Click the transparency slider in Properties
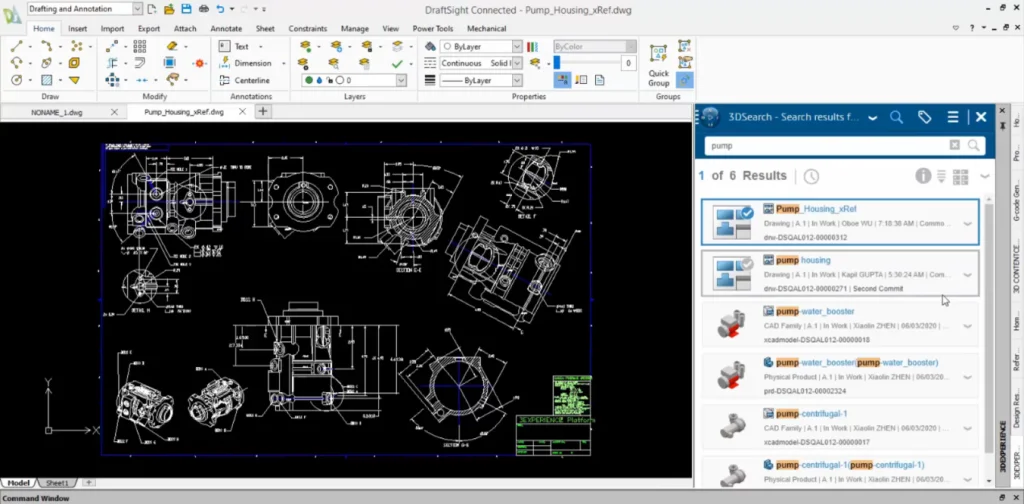1024x504 pixels. (588, 63)
